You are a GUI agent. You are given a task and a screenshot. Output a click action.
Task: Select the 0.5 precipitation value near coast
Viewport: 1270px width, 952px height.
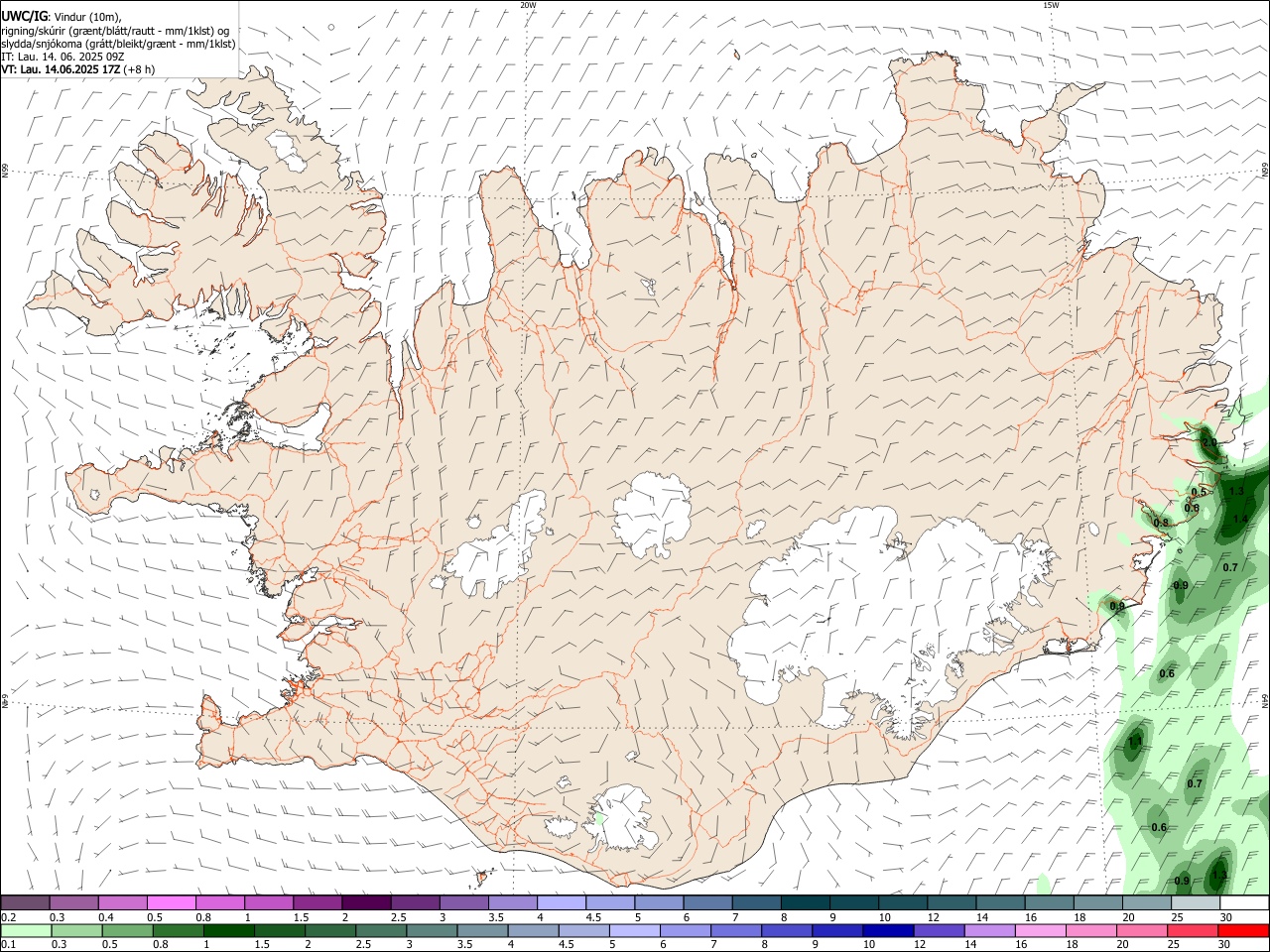(x=1199, y=492)
